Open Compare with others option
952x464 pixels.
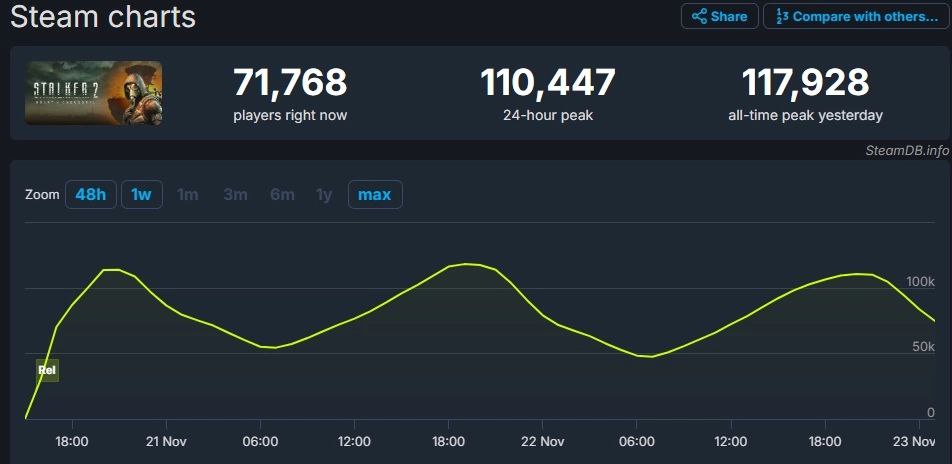tap(856, 16)
